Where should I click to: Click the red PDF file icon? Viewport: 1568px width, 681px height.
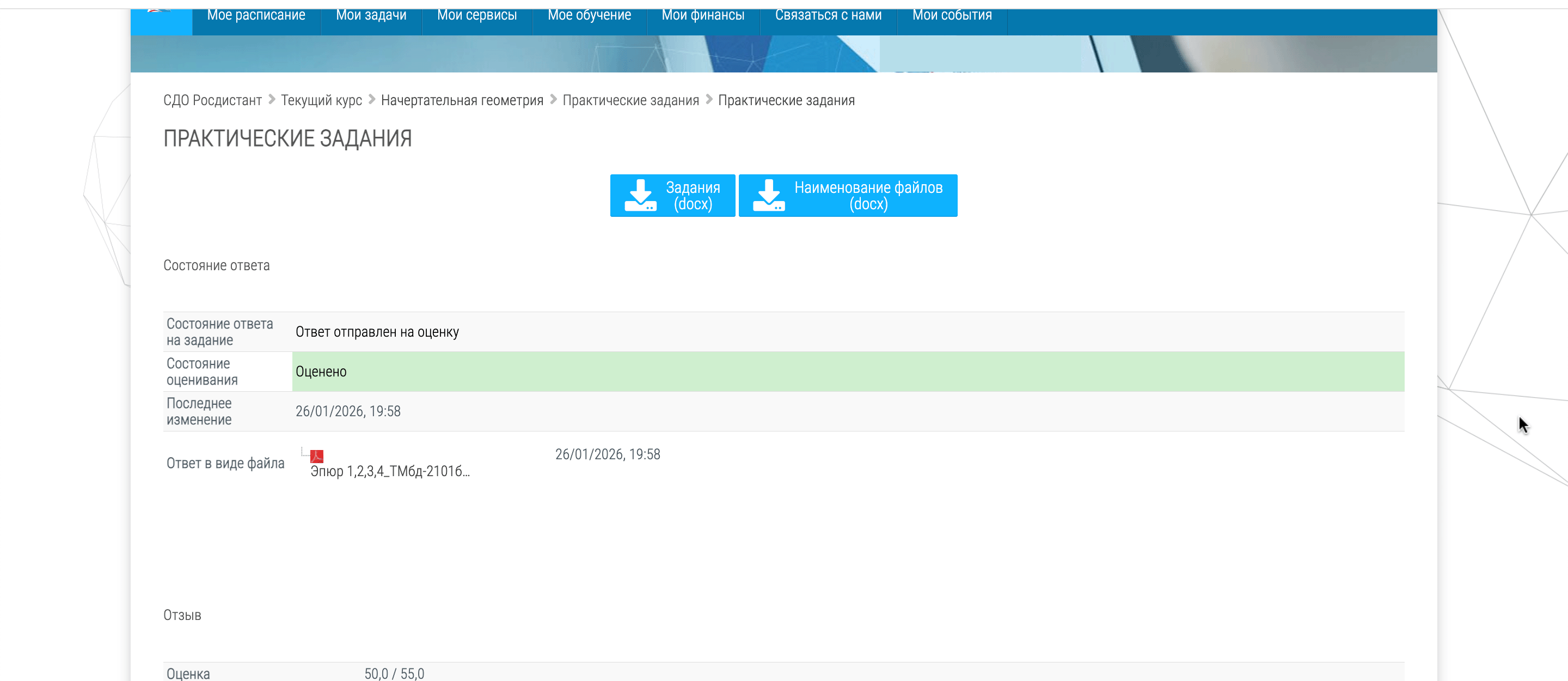[316, 456]
